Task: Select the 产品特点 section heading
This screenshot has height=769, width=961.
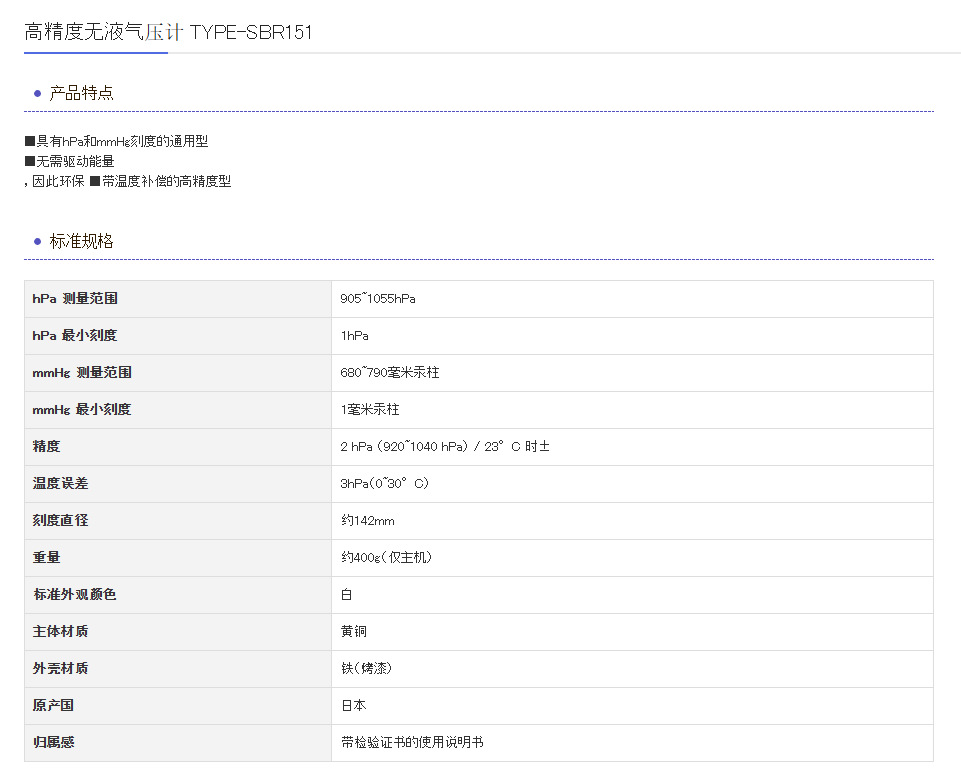Action: point(81,93)
